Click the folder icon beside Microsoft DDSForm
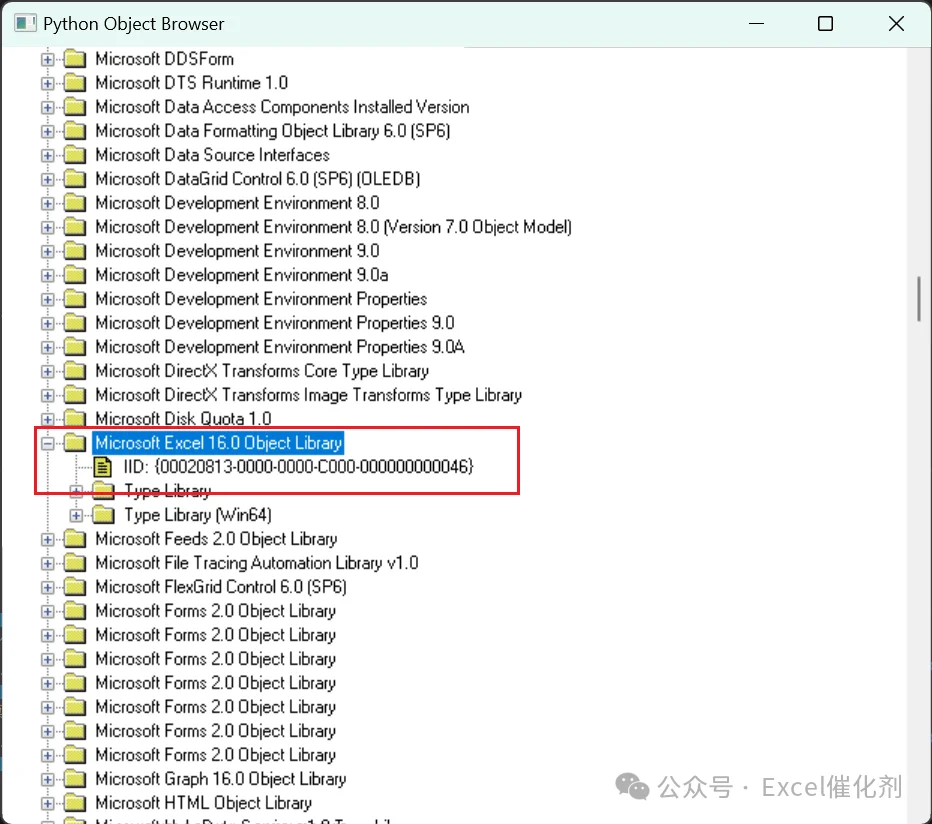Image resolution: width=932 pixels, height=824 pixels. coord(75,59)
